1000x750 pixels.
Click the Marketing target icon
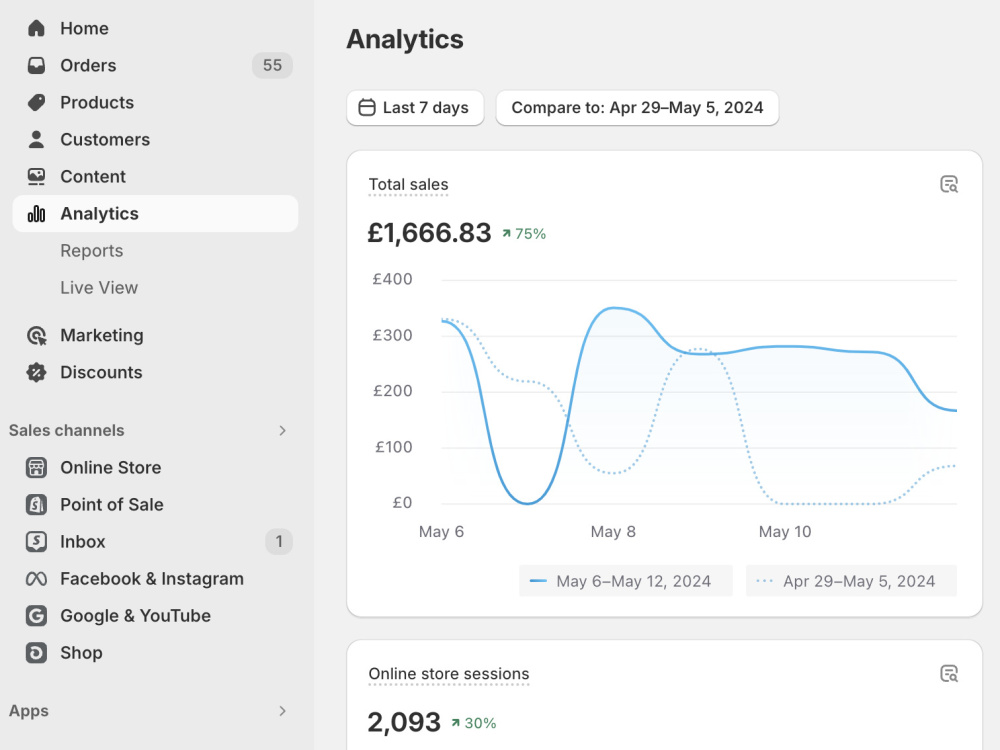[36, 335]
